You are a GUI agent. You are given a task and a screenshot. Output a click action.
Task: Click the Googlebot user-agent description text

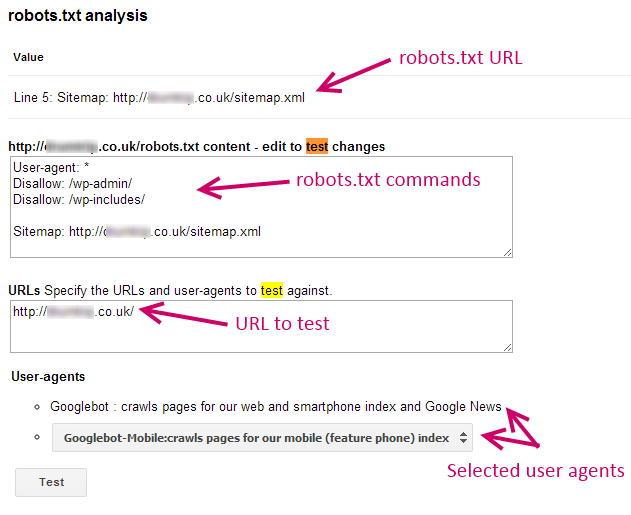(x=276, y=407)
